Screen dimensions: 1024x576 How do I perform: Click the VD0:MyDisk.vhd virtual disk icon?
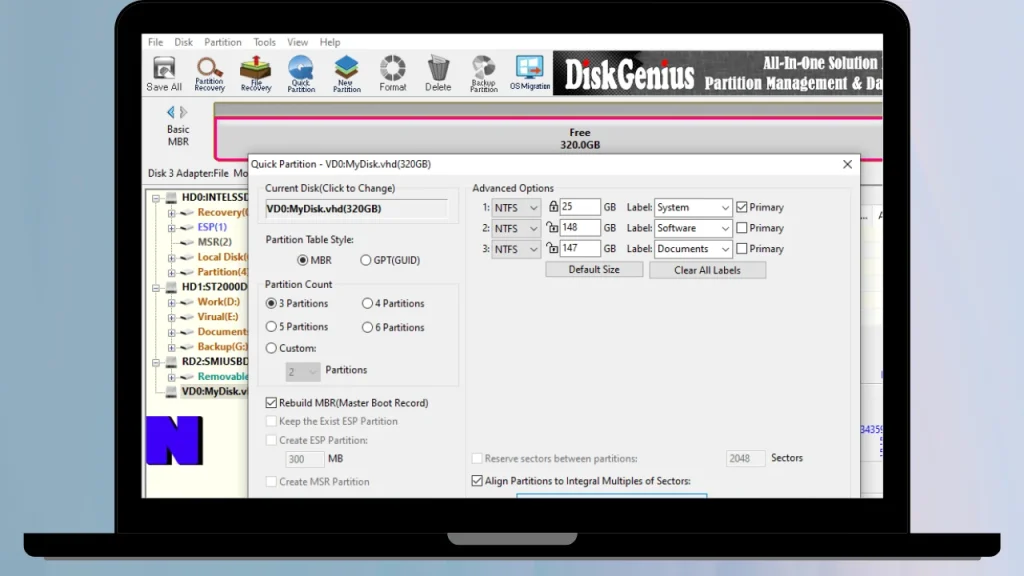[171, 392]
